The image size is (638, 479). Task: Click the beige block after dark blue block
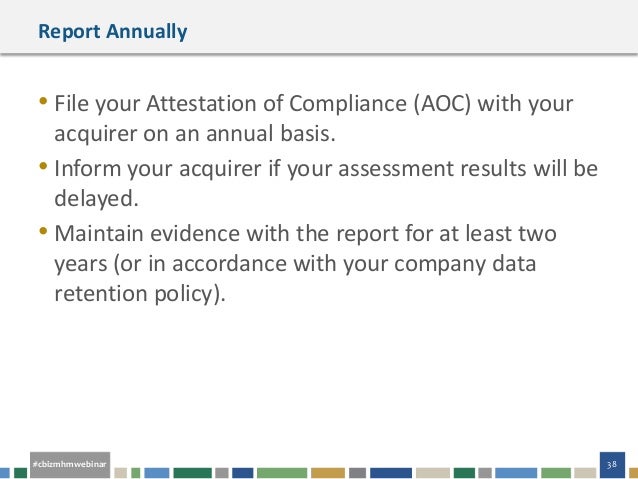pos(433,472)
